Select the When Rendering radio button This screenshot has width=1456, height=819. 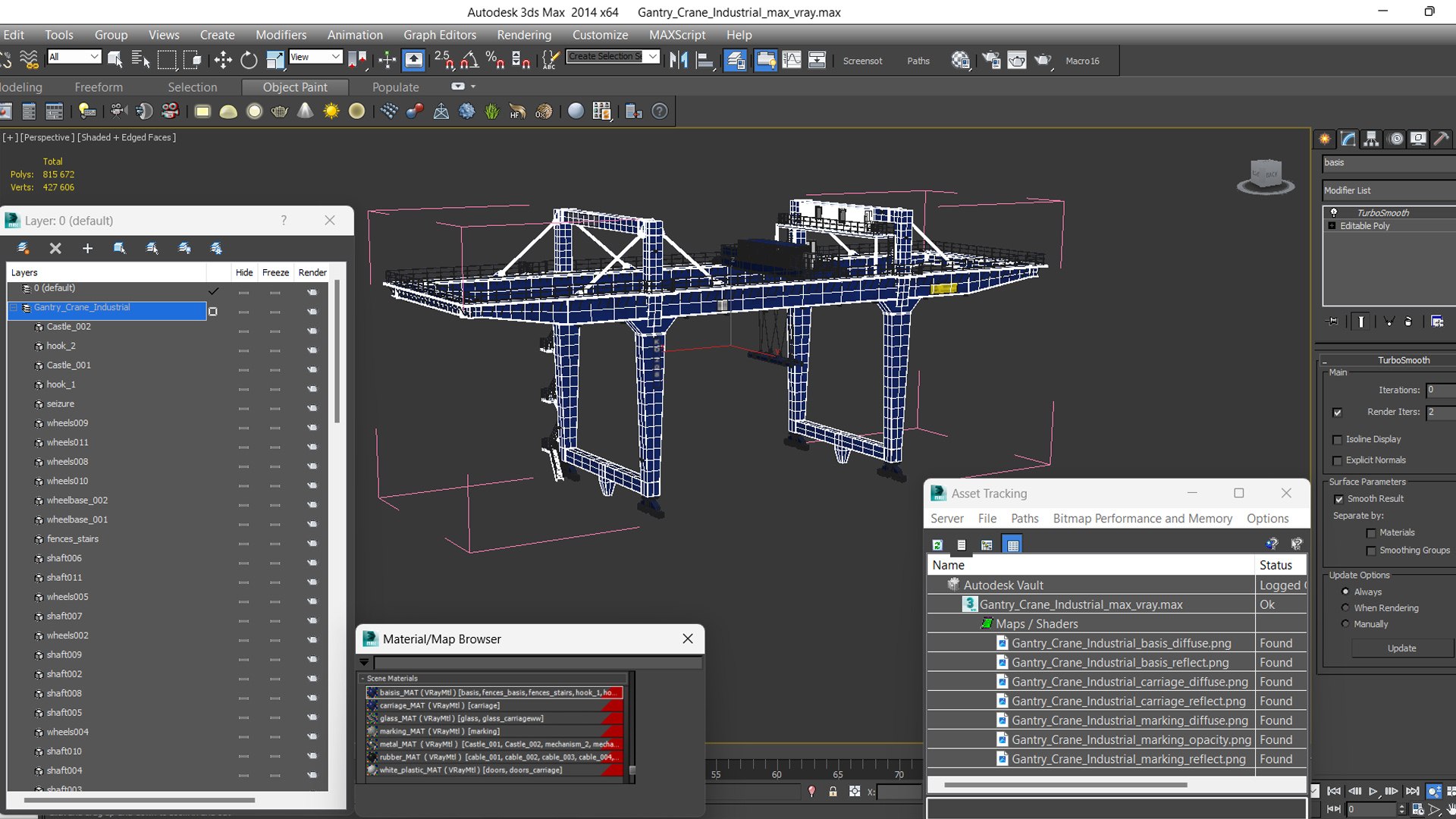click(x=1345, y=607)
